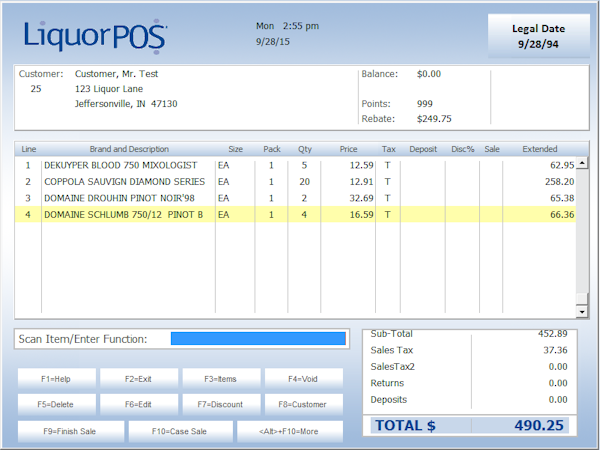Click the Disc% column header
This screenshot has height=450, width=600.
(463, 149)
